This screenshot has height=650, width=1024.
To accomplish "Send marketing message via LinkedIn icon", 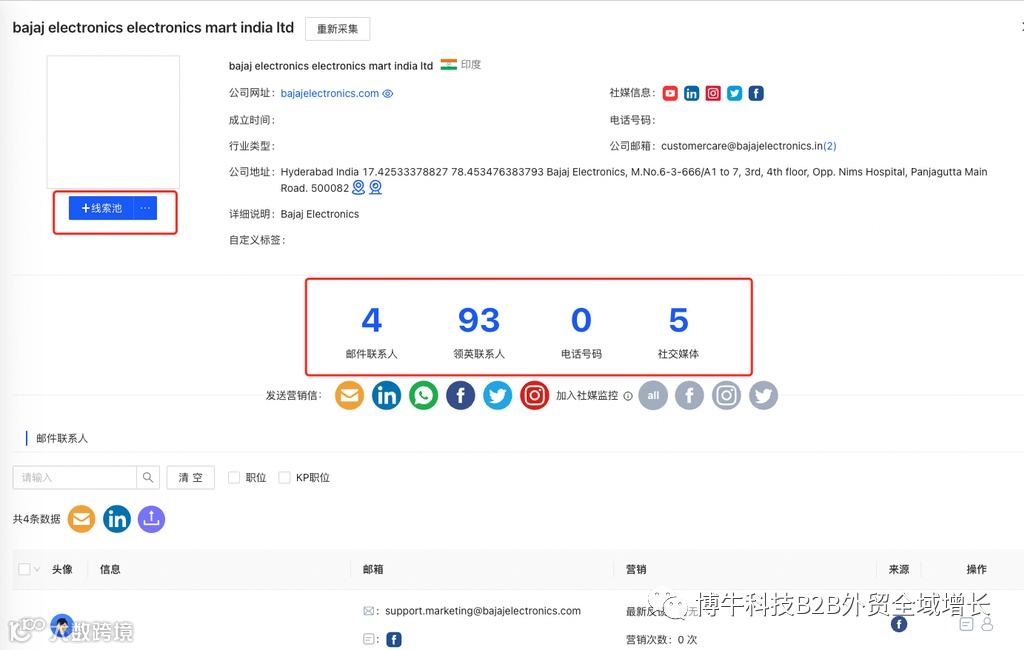I will click(387, 395).
